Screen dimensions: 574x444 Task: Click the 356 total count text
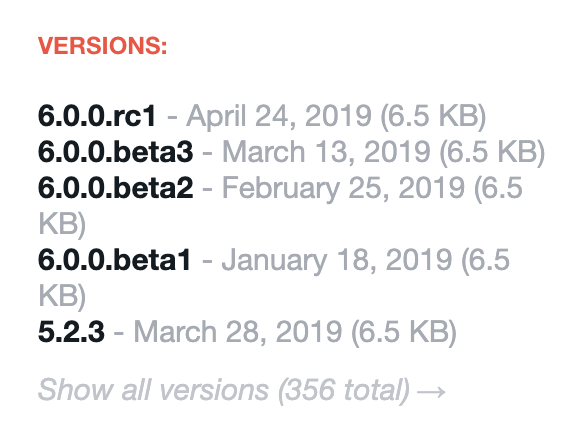point(343,390)
